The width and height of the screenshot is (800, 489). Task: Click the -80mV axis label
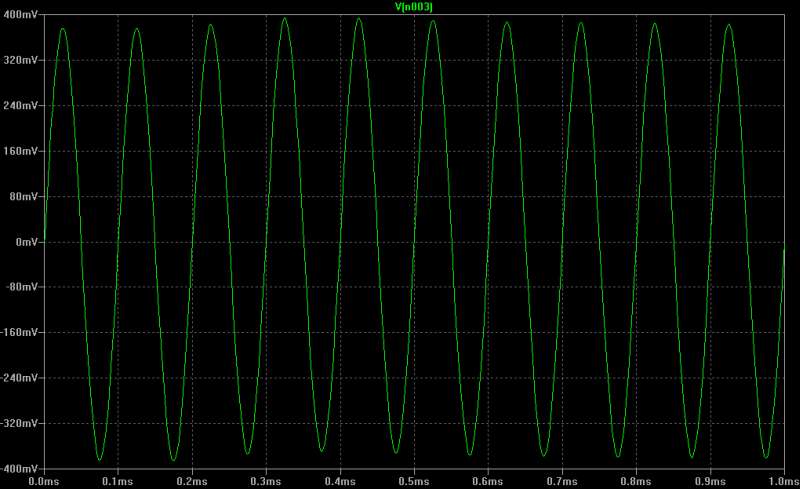point(22,287)
